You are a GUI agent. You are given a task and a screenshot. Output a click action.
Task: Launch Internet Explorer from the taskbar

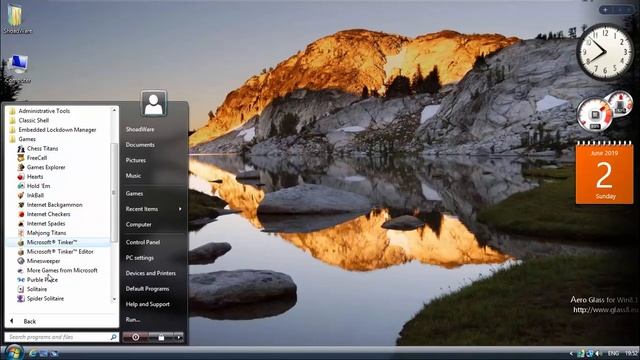pos(33,353)
